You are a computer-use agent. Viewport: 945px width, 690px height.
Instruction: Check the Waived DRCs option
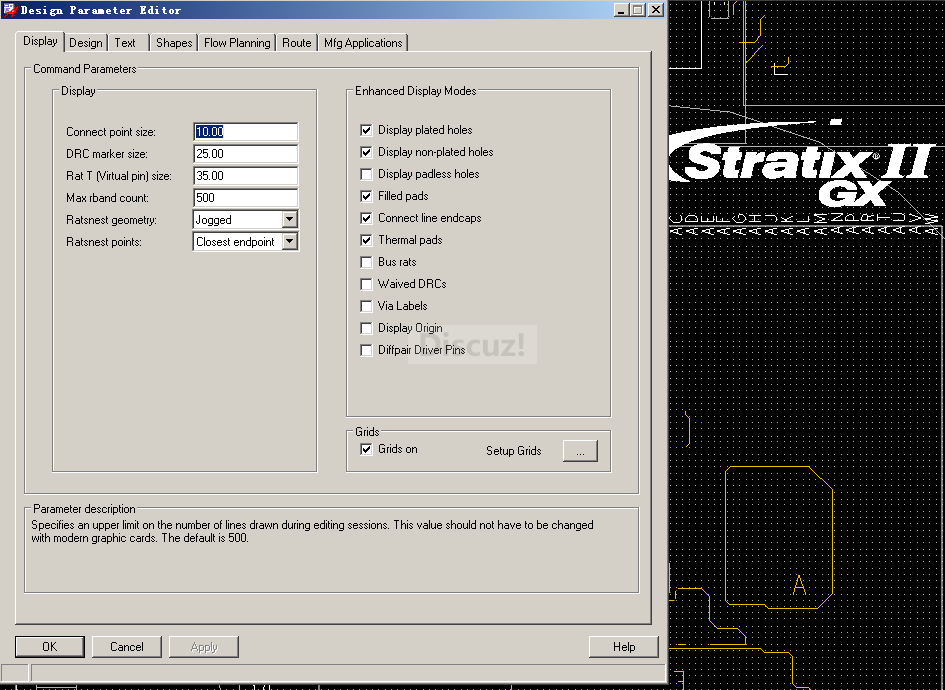pos(366,284)
